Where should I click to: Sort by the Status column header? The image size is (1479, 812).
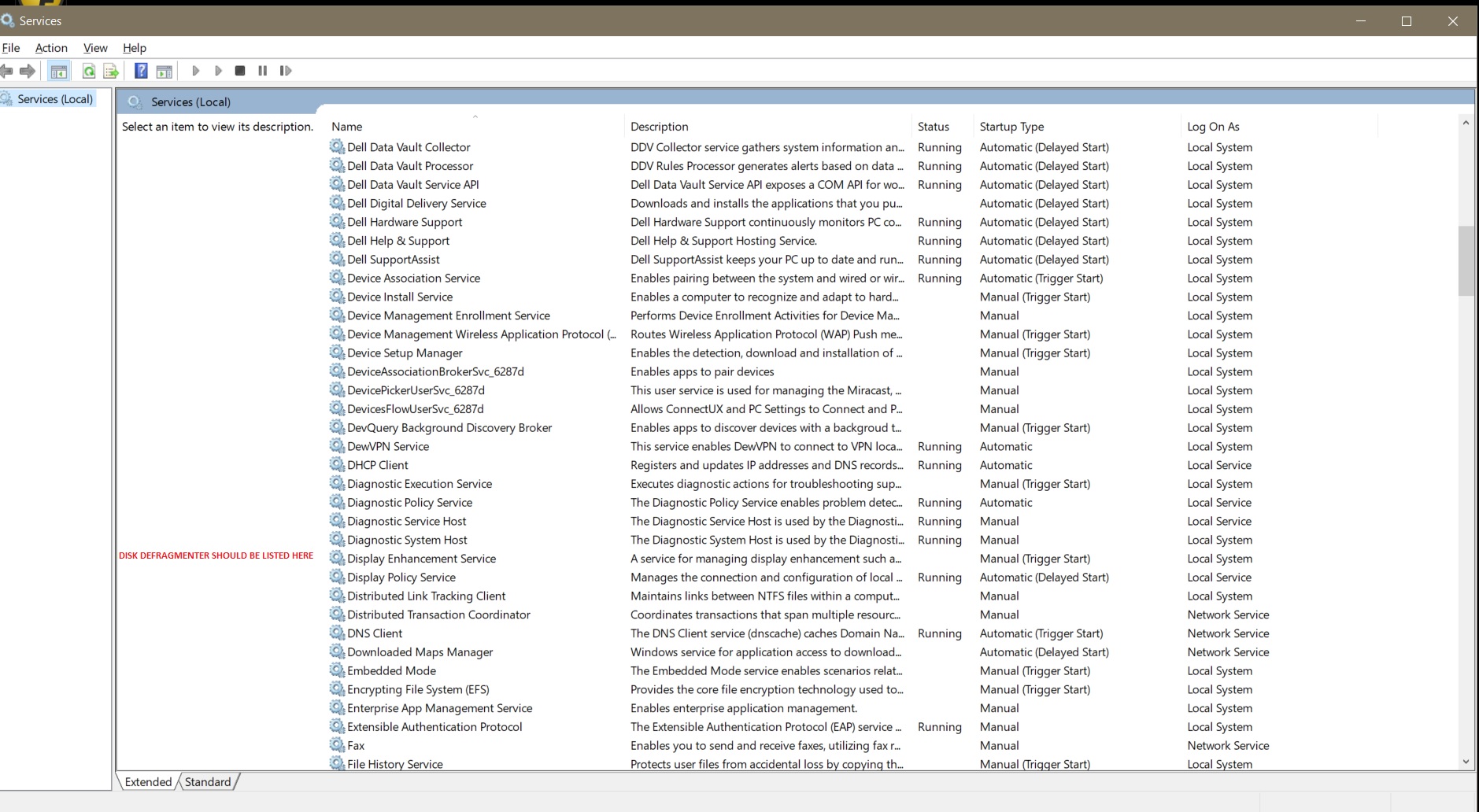(x=943, y=127)
